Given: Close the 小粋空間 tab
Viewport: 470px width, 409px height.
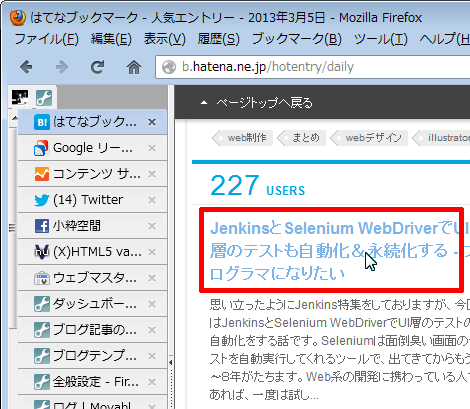Looking at the screenshot, I should pyautogui.click(x=152, y=226).
